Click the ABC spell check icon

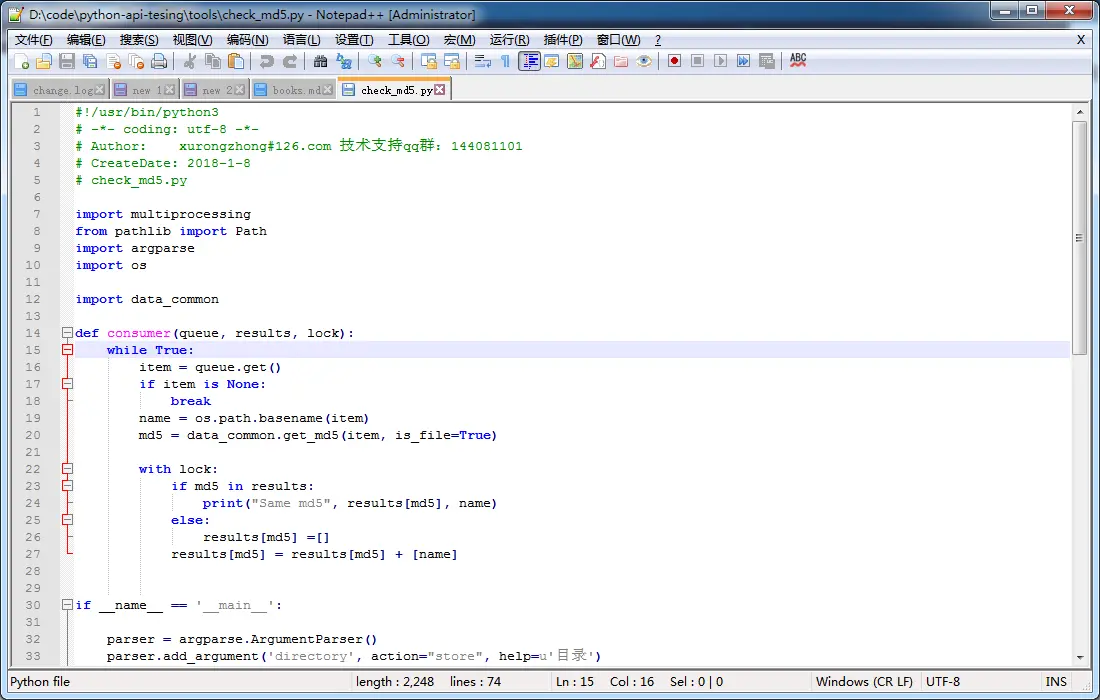point(798,61)
